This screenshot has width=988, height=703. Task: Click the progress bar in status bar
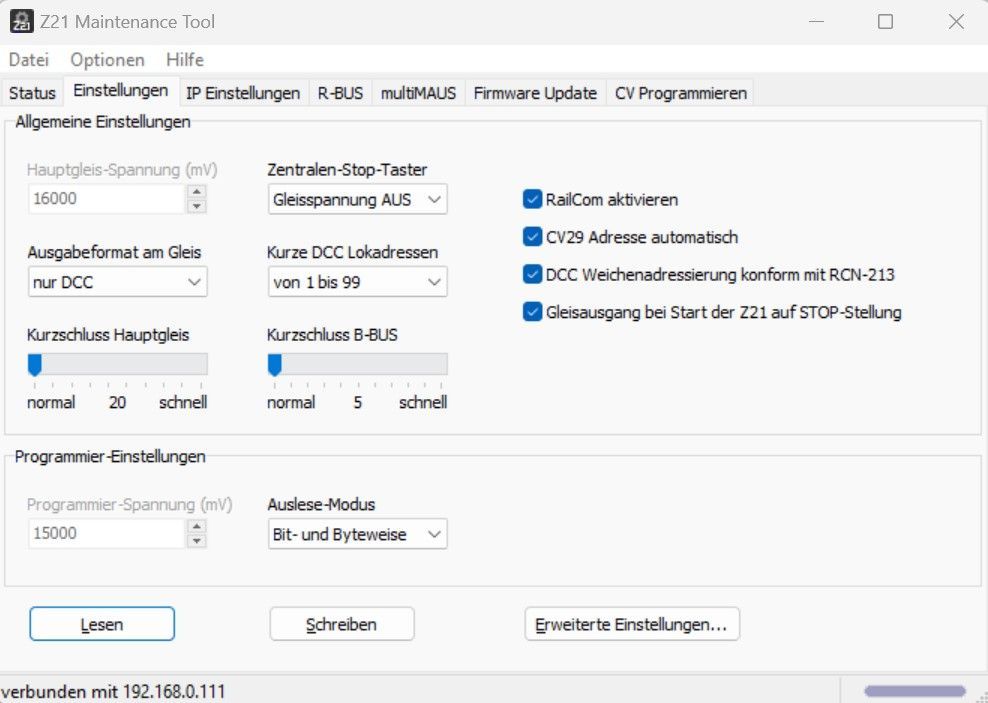[x=915, y=692]
